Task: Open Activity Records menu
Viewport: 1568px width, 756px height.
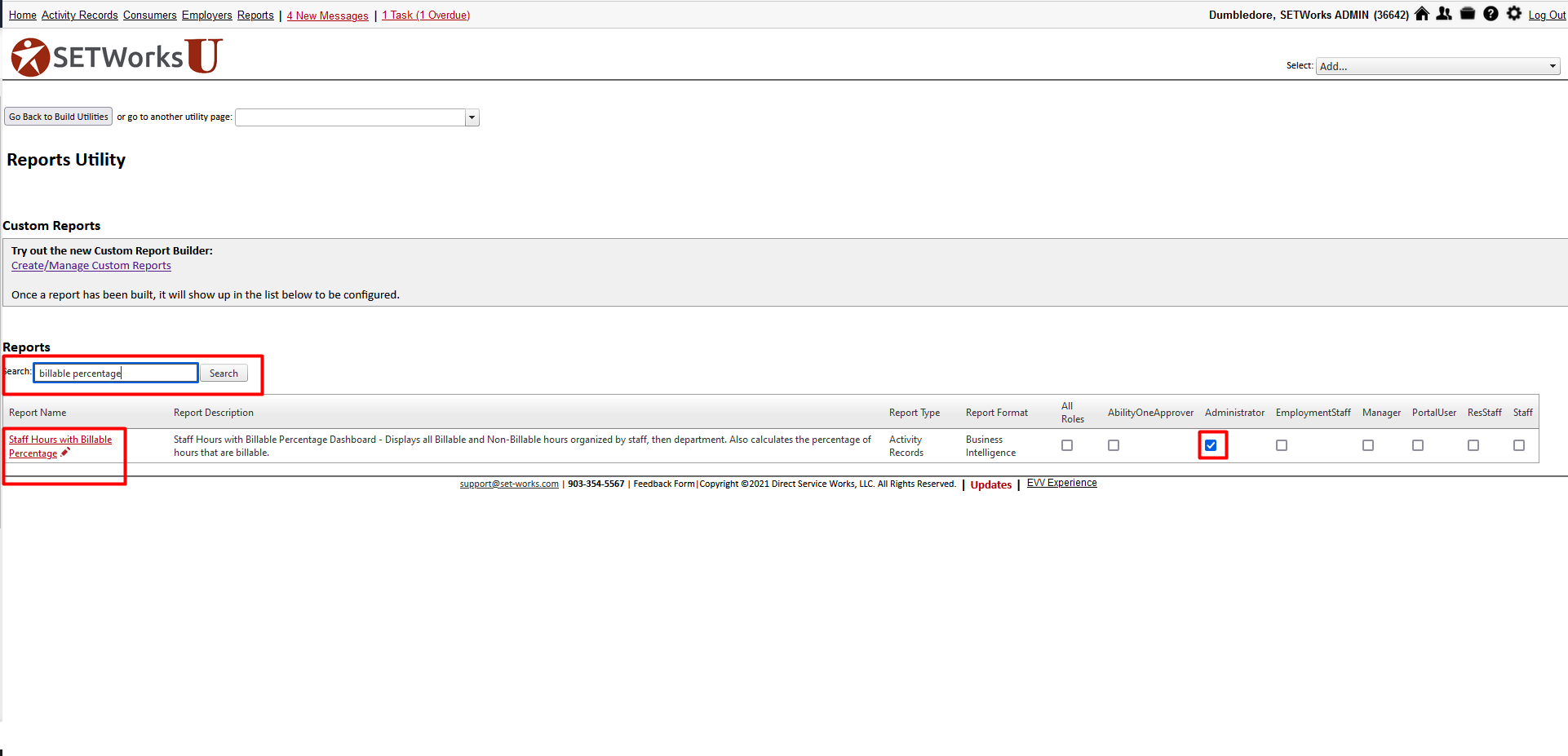Action: [80, 15]
